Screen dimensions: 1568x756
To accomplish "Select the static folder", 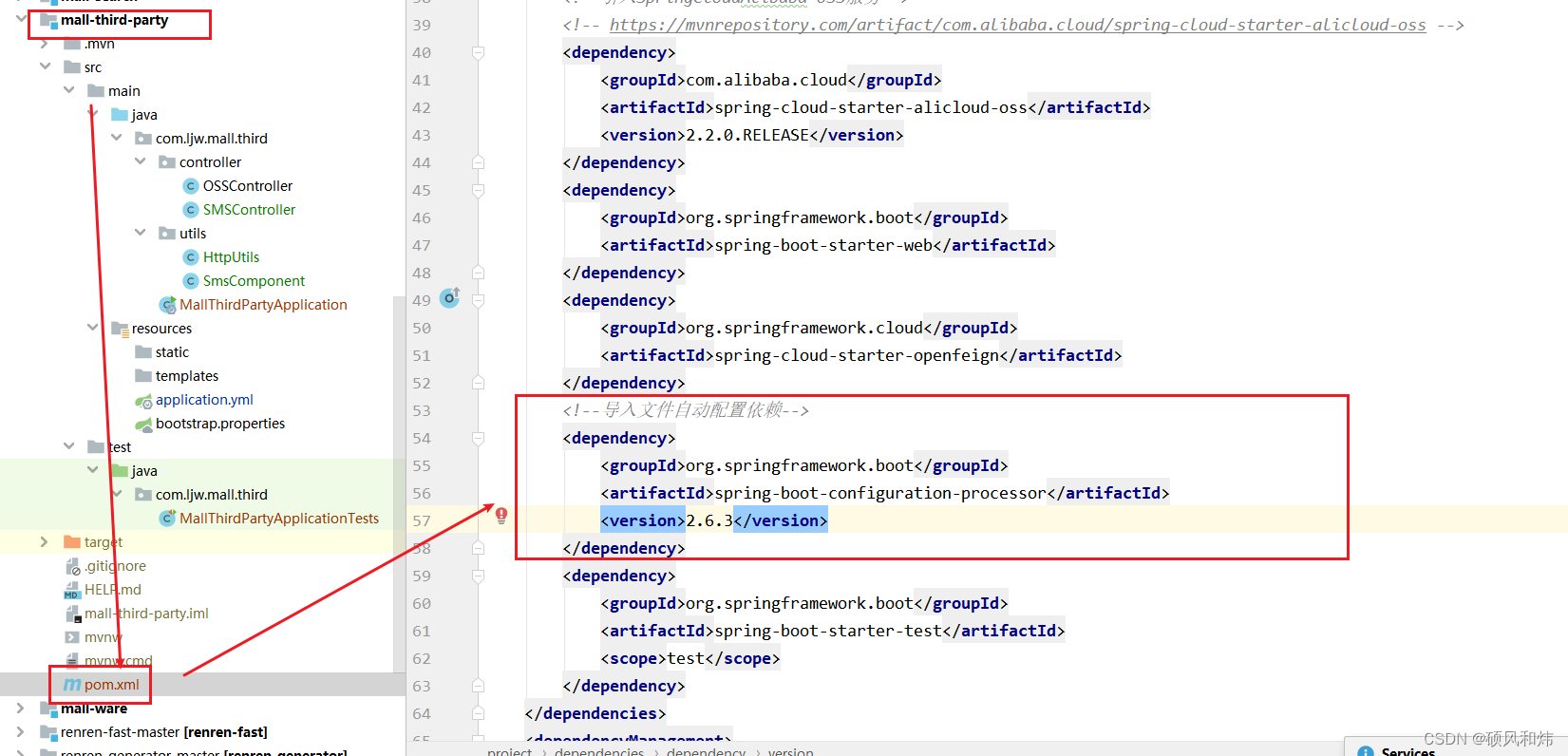I will pos(172,352).
